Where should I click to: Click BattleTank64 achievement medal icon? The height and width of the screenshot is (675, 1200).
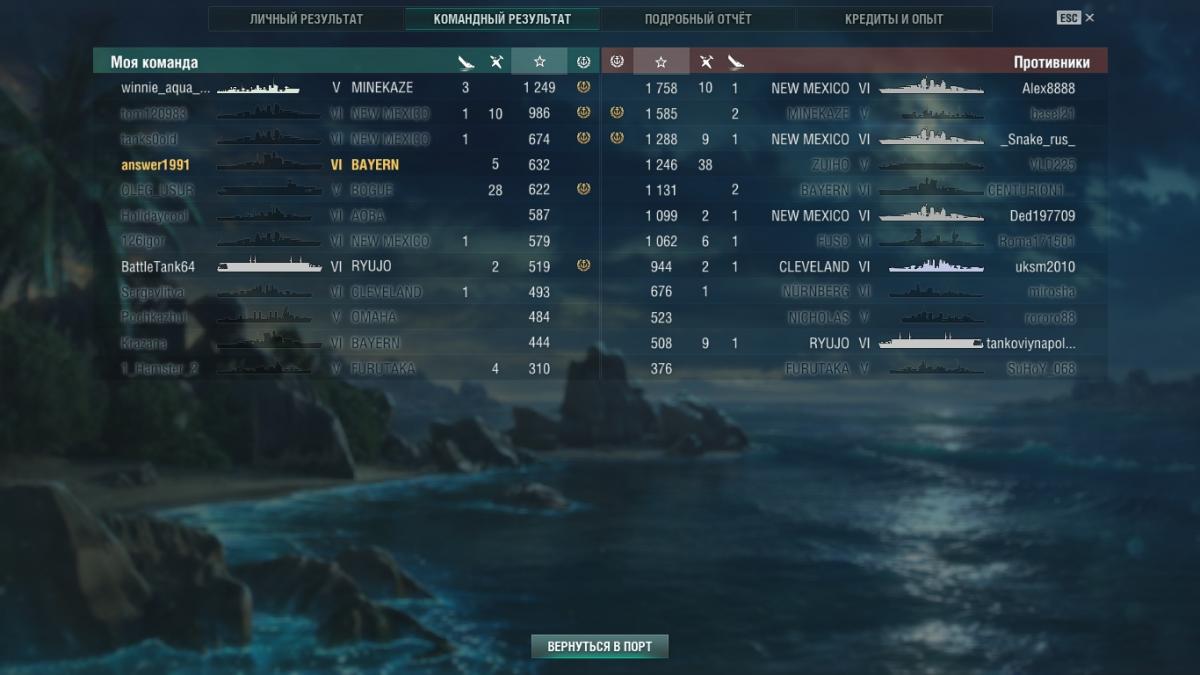tap(584, 266)
